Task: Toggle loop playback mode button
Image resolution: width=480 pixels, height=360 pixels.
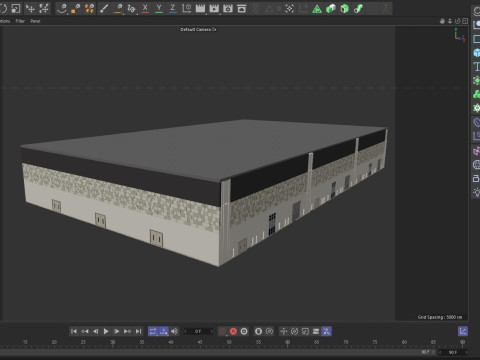Action: click(153, 331)
